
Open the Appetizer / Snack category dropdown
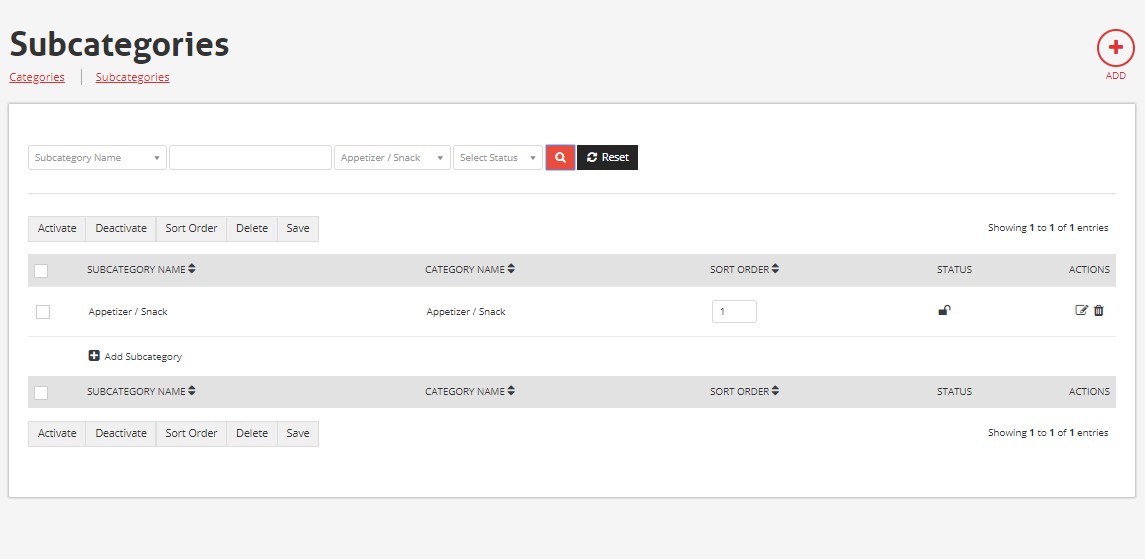pyautogui.click(x=392, y=158)
